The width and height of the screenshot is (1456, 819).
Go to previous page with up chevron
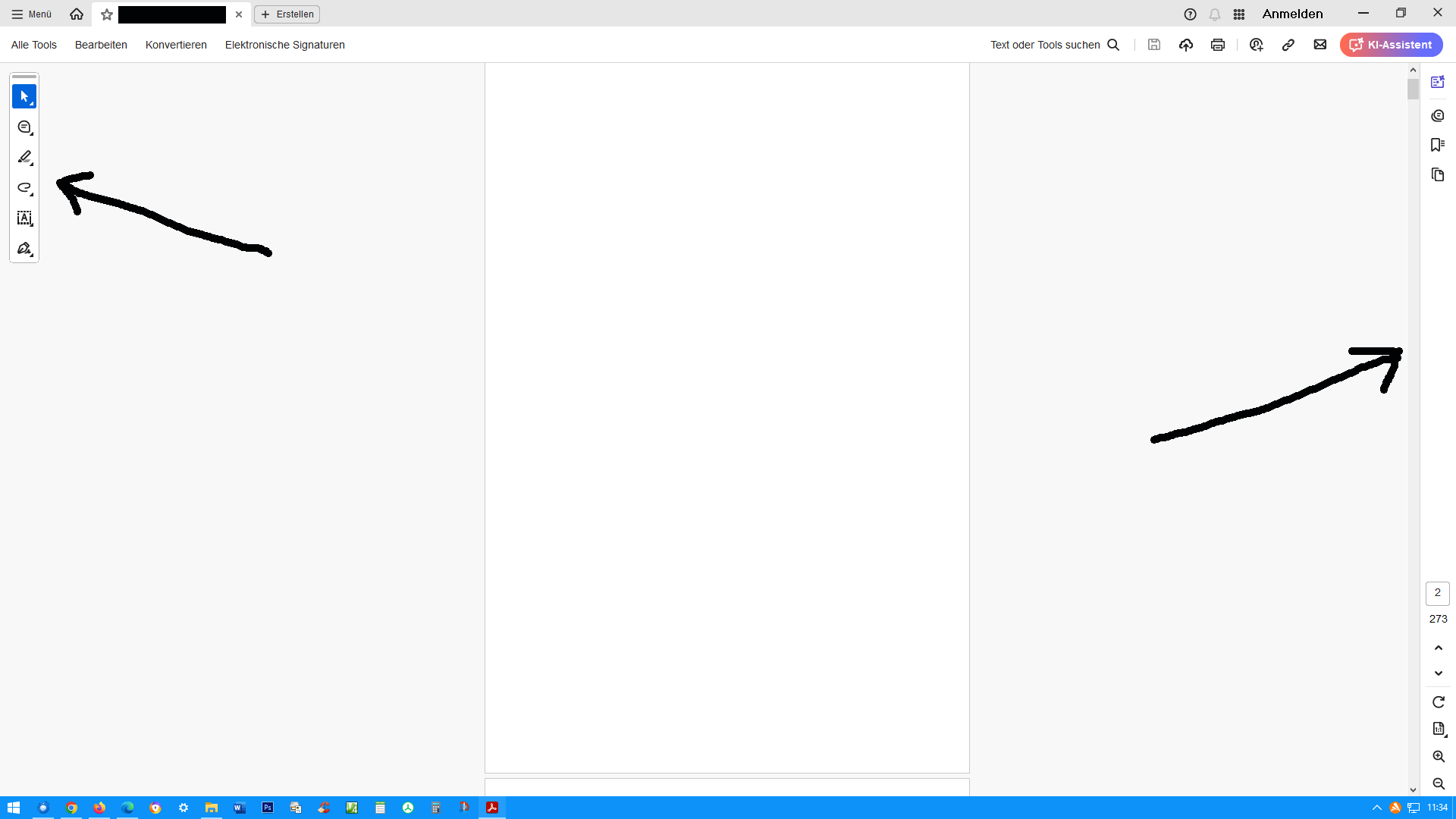click(1438, 648)
